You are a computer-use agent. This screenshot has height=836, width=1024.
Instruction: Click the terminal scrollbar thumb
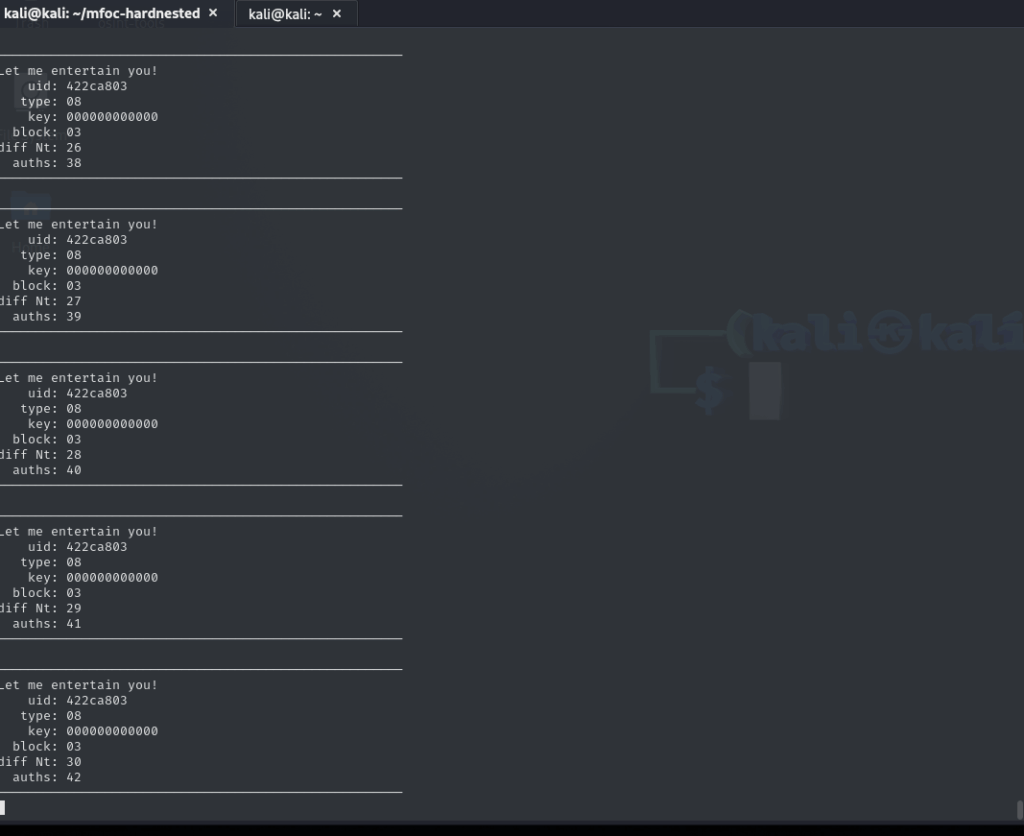click(1019, 809)
